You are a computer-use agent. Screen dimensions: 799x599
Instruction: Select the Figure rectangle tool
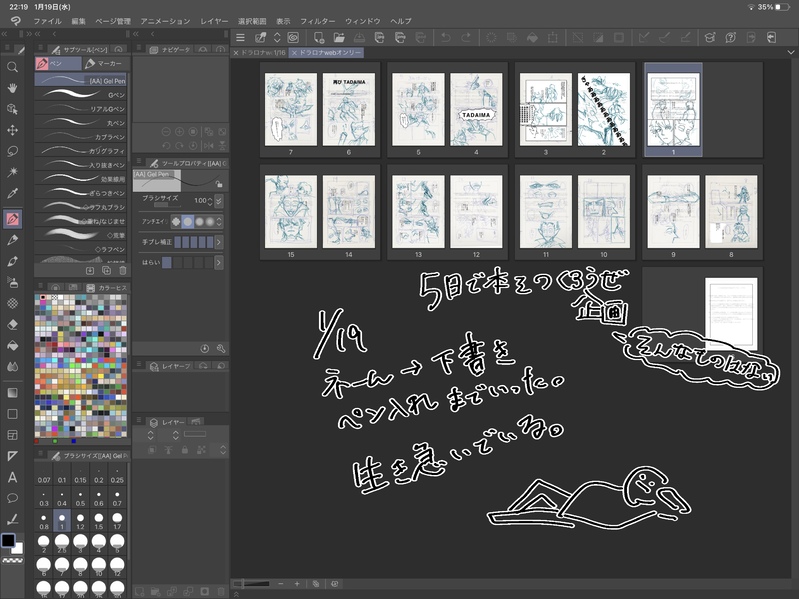tap(12, 414)
